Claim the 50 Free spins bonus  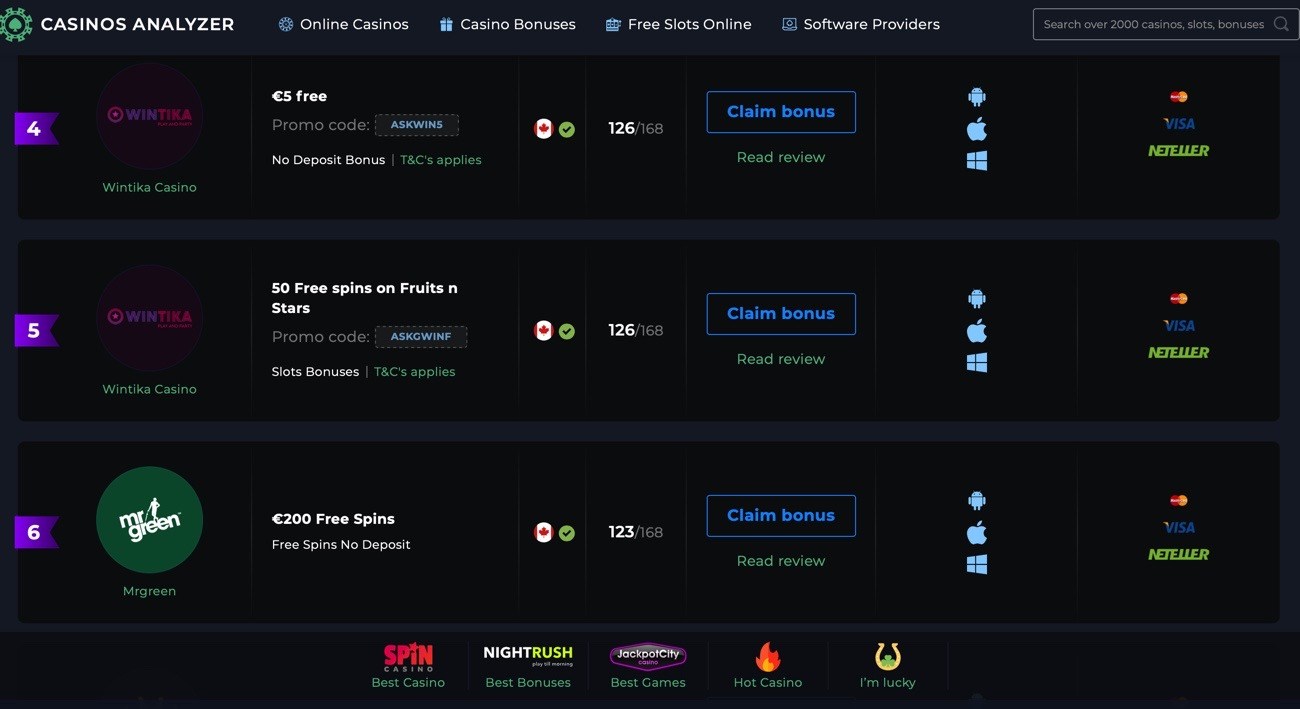pyautogui.click(x=781, y=314)
